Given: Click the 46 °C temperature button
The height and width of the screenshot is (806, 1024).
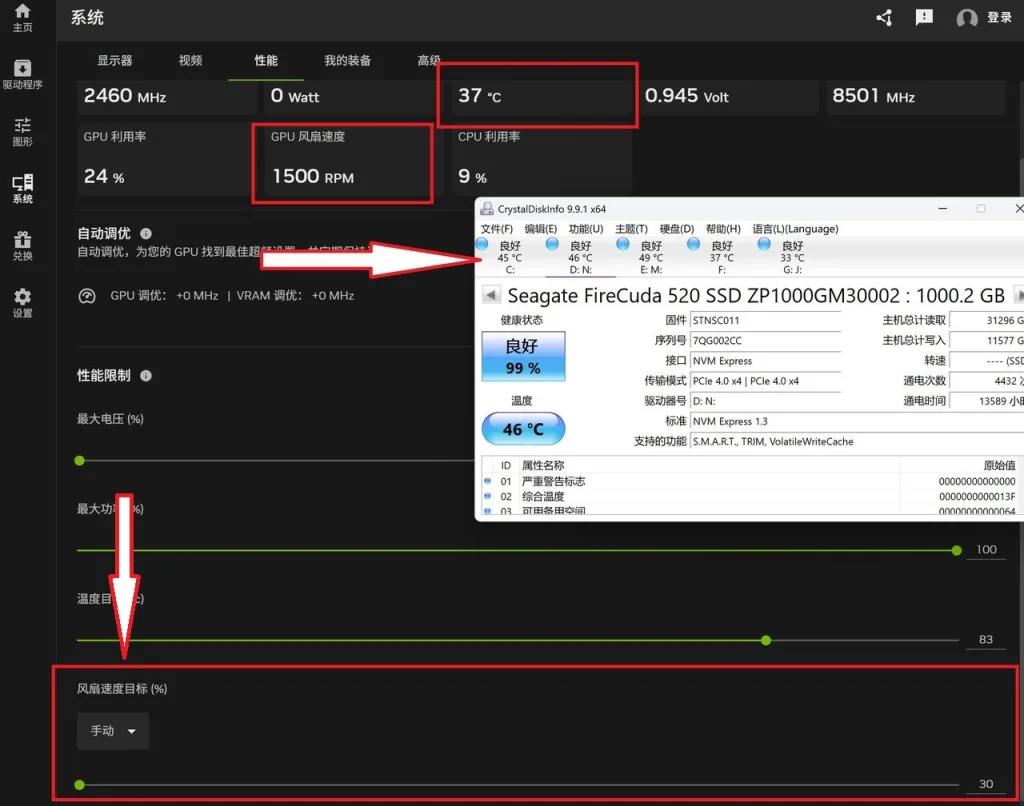Looking at the screenshot, I should point(523,429).
